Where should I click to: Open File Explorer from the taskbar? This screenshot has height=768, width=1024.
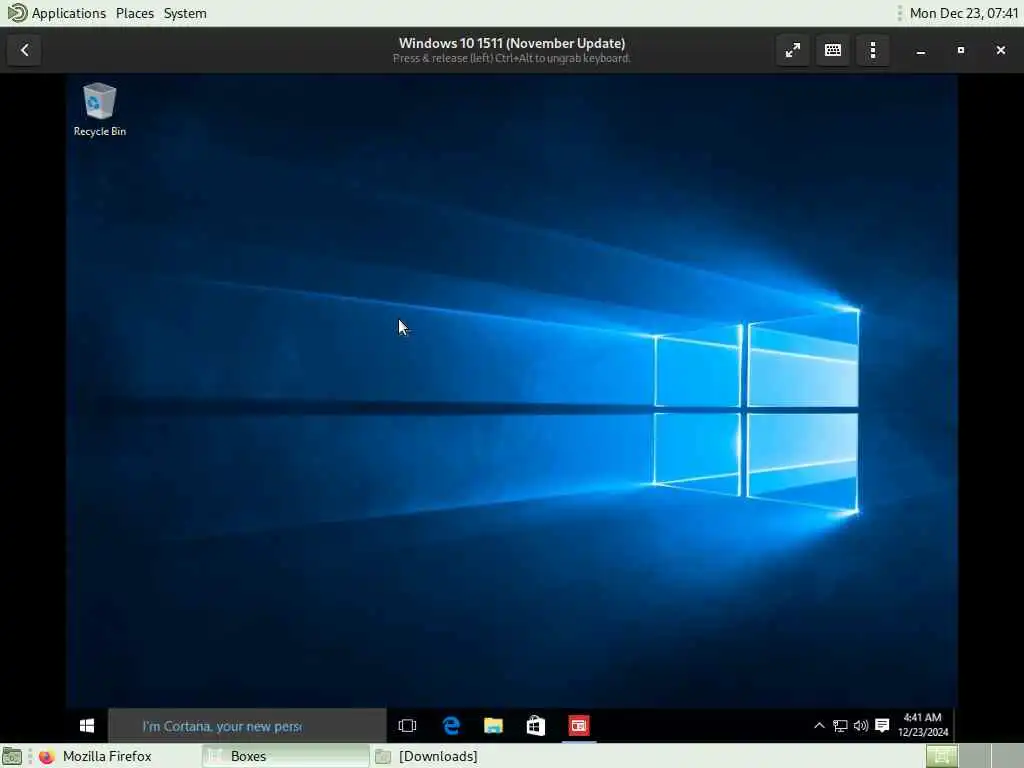493,726
